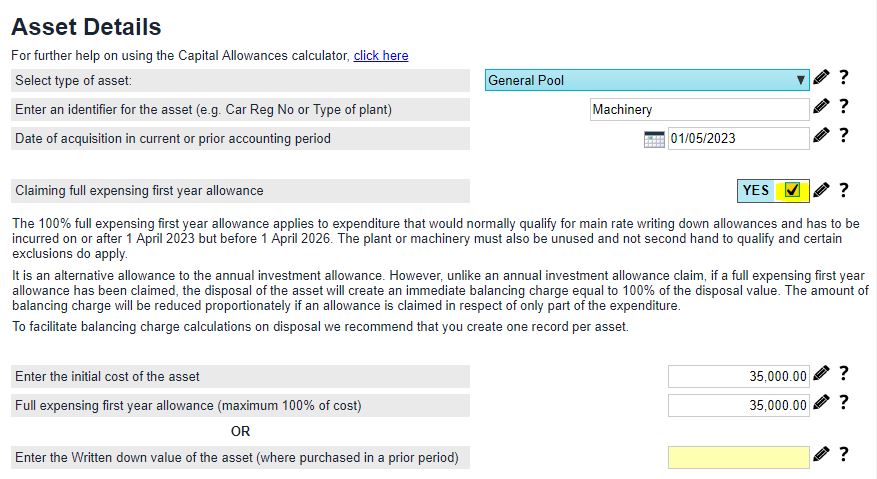The height and width of the screenshot is (479, 877).
Task: Open help for the written down value
Action: pyautogui.click(x=844, y=455)
